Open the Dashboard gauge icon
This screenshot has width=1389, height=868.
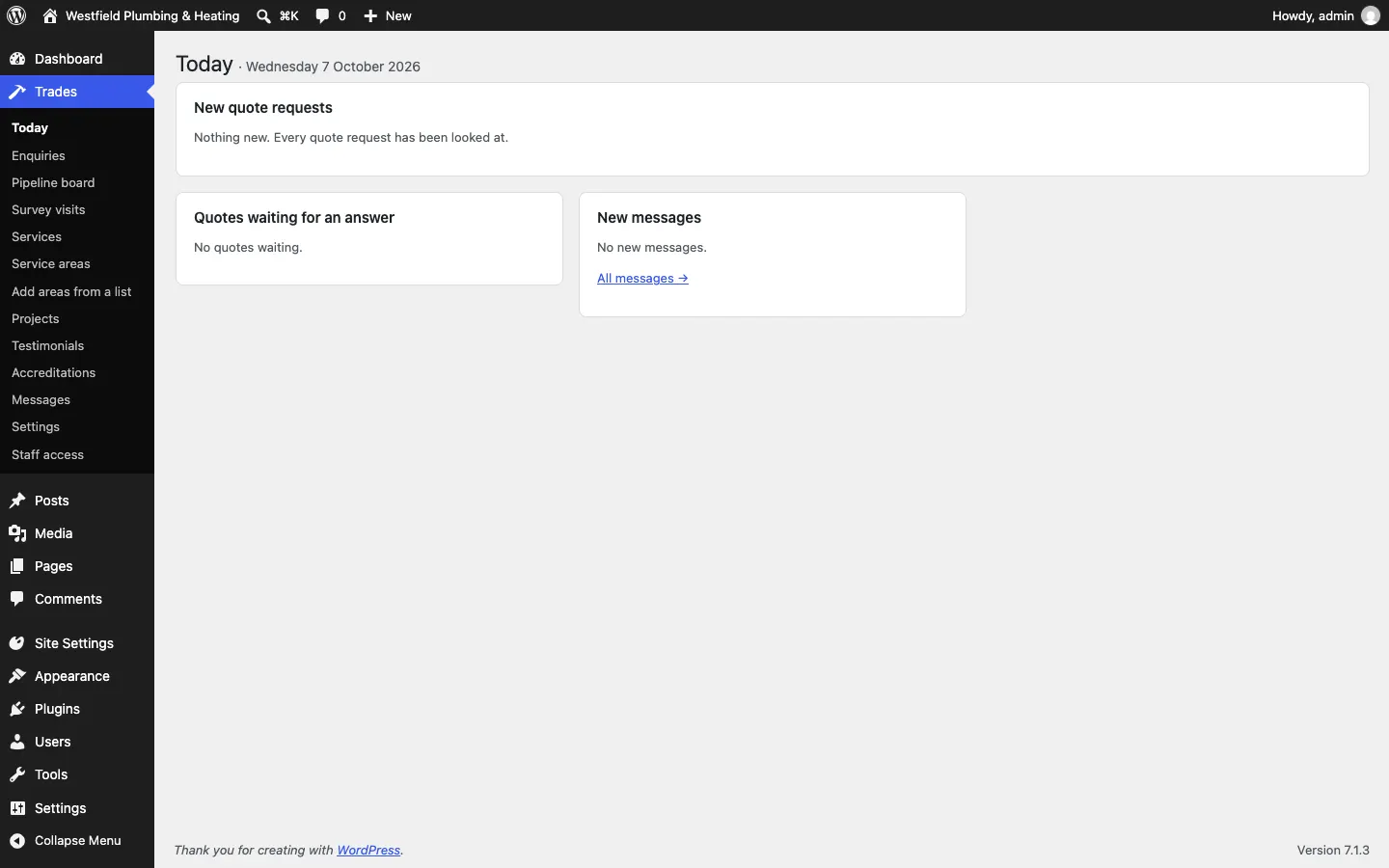[x=17, y=59]
